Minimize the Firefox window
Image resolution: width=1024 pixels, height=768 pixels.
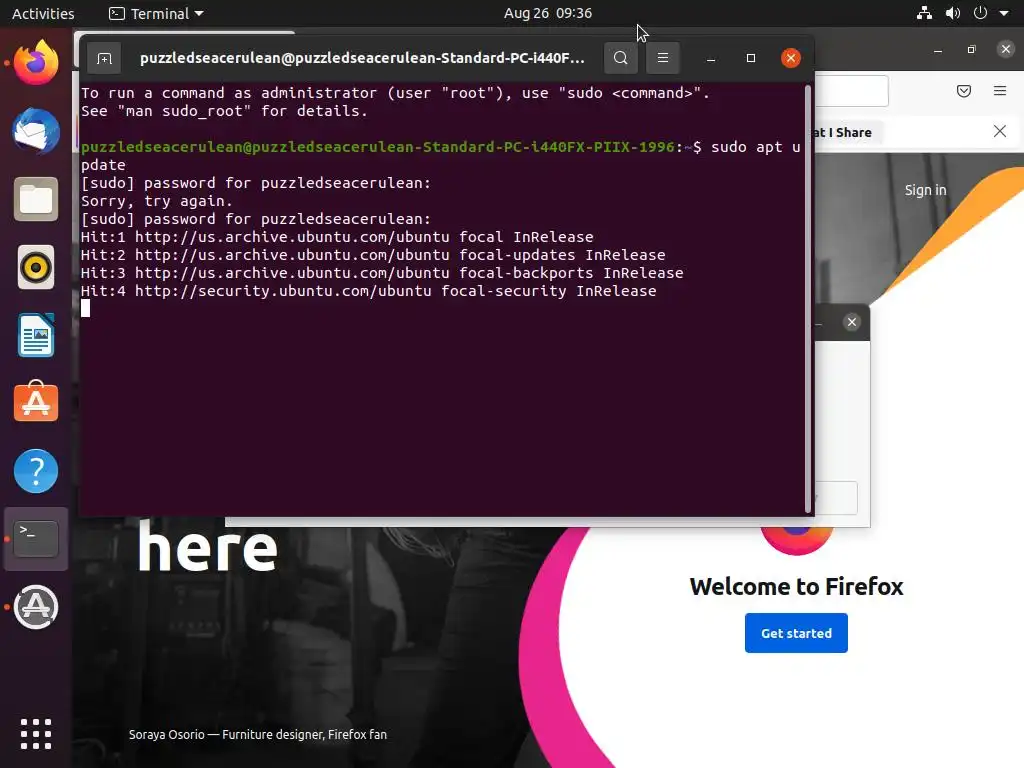coord(938,50)
